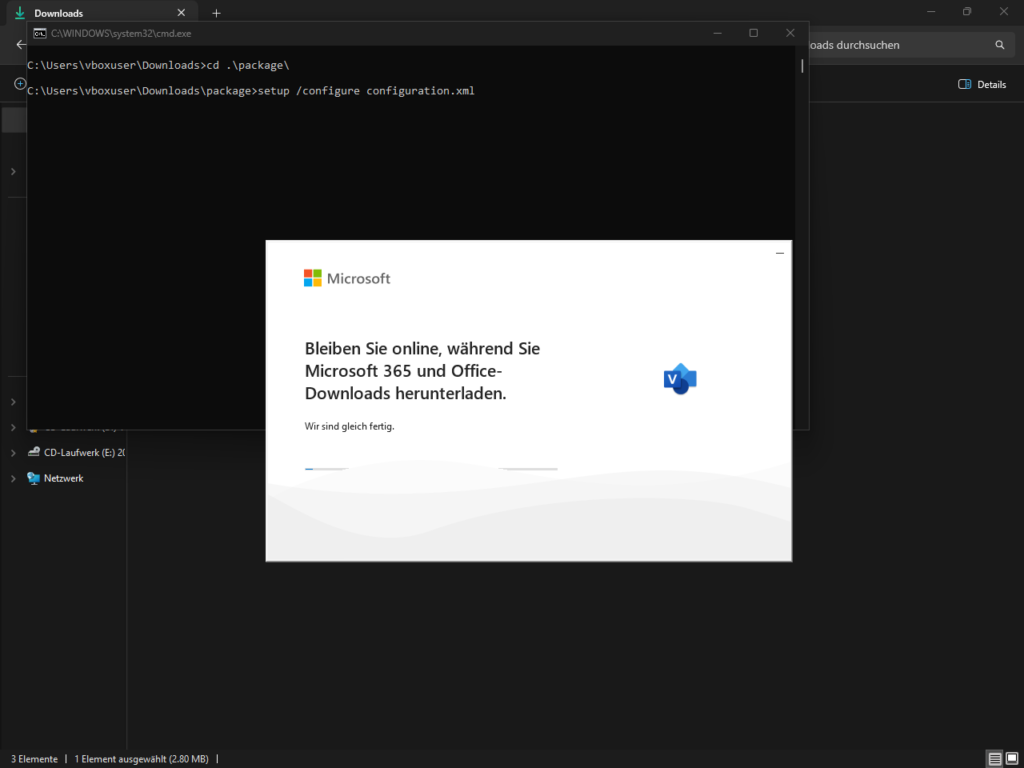Click the Visio icon in the Office installer

tap(680, 379)
